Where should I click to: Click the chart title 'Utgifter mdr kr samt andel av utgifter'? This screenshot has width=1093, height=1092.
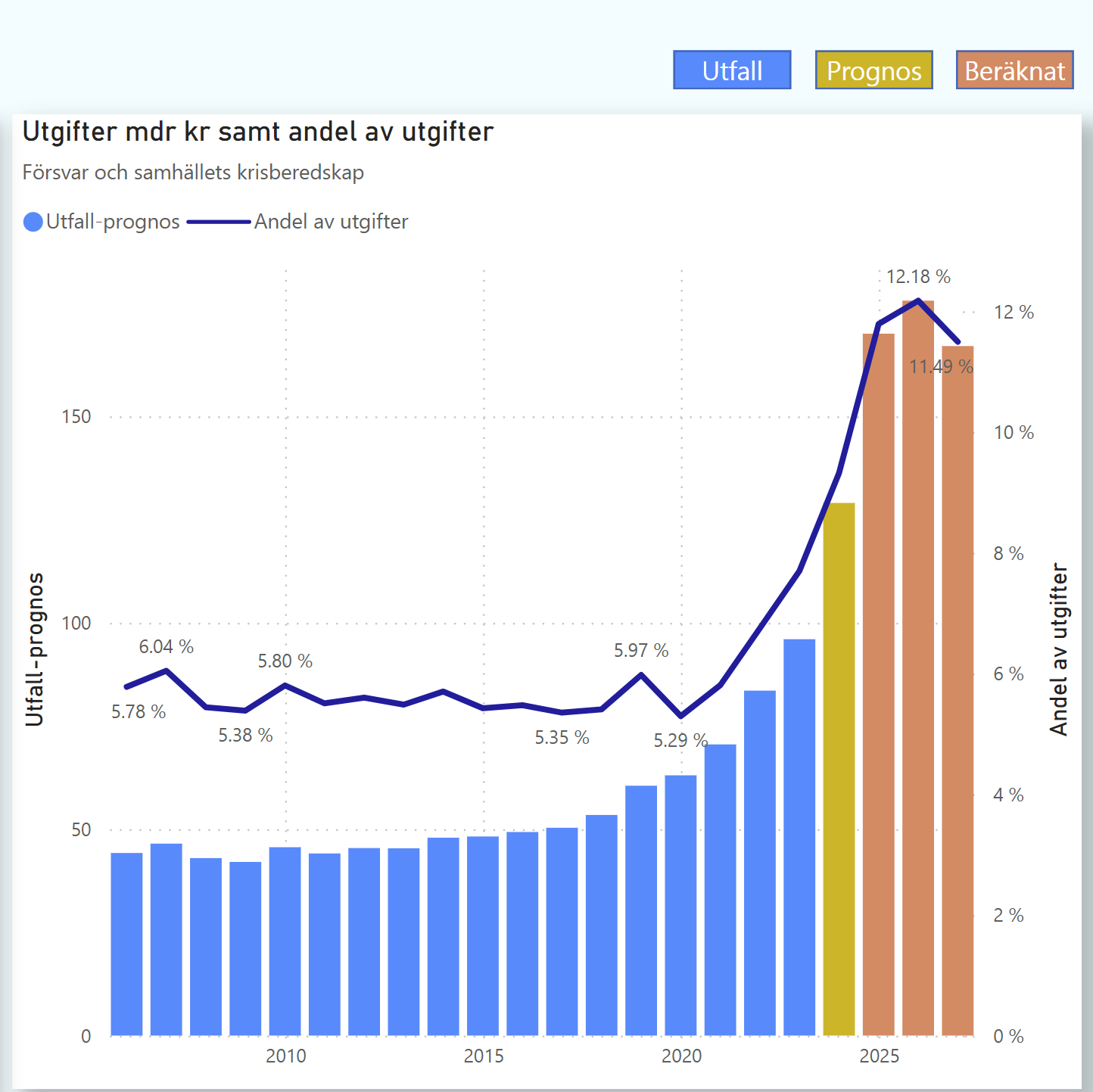258,132
